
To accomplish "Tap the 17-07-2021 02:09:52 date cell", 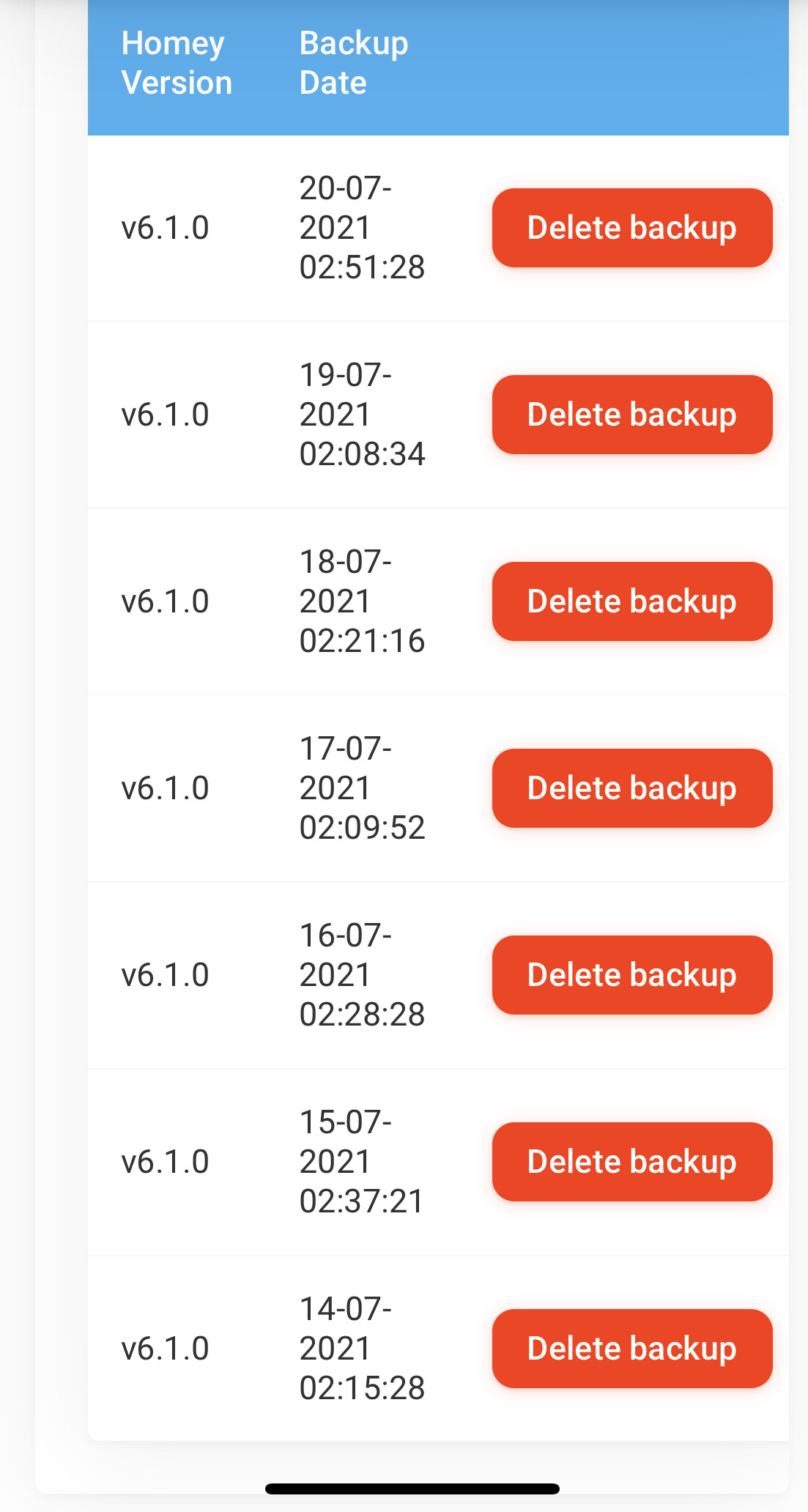I will [362, 788].
